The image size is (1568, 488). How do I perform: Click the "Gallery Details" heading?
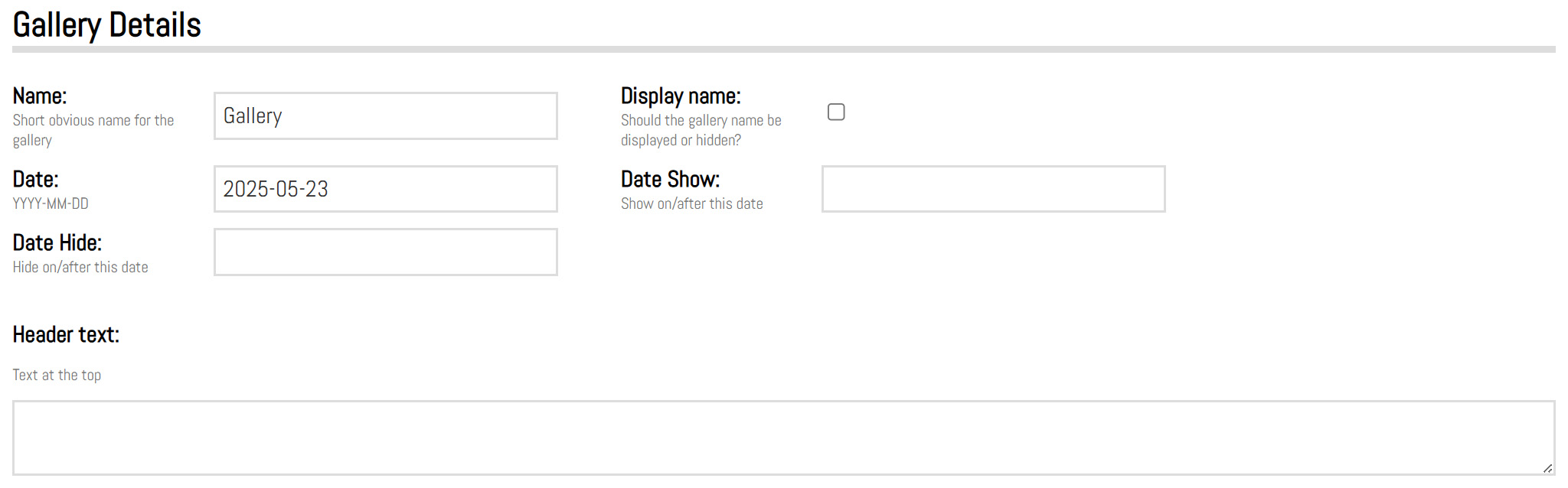(107, 25)
